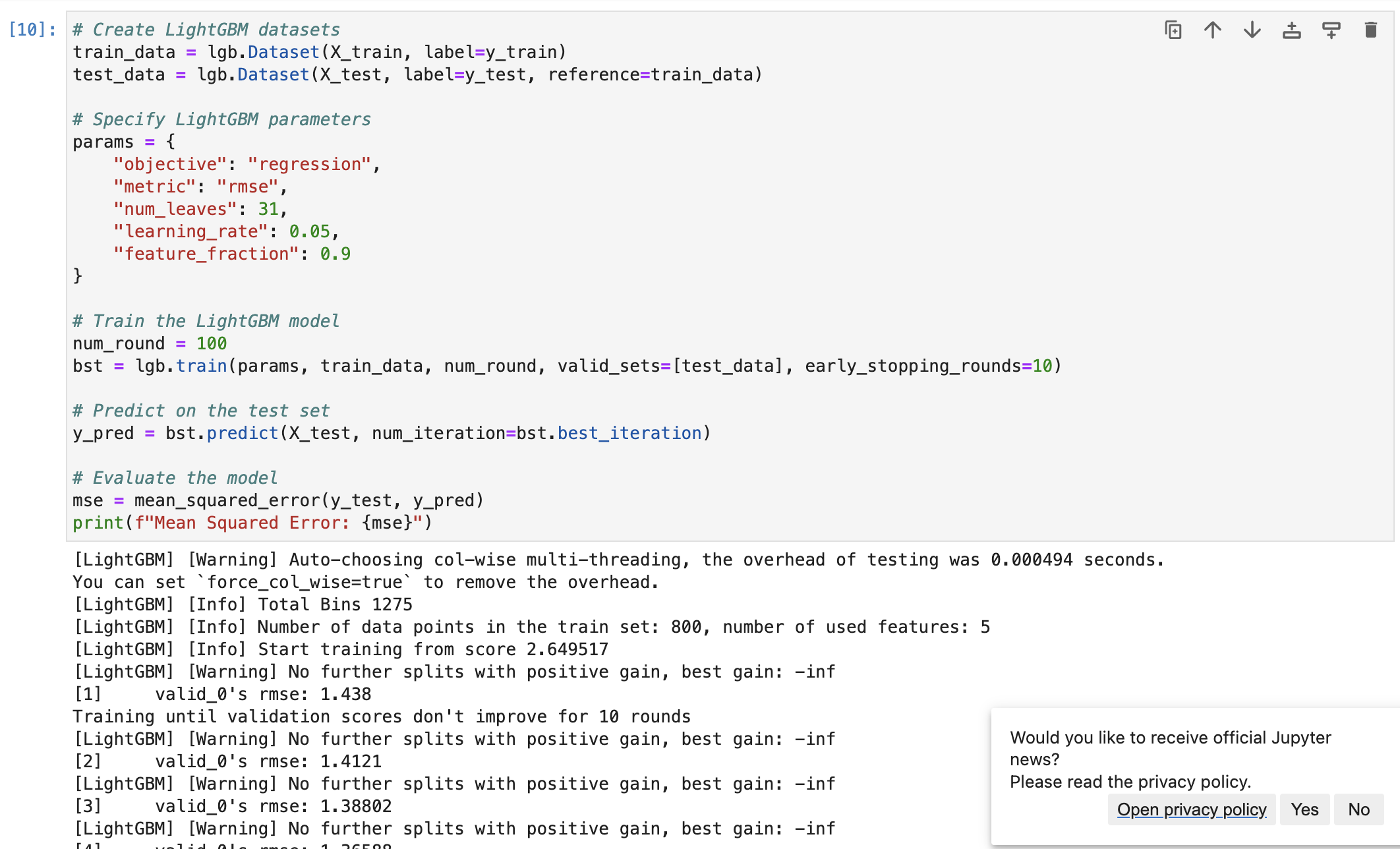
Task: Choose No for Jupyter news
Action: coord(1358,809)
